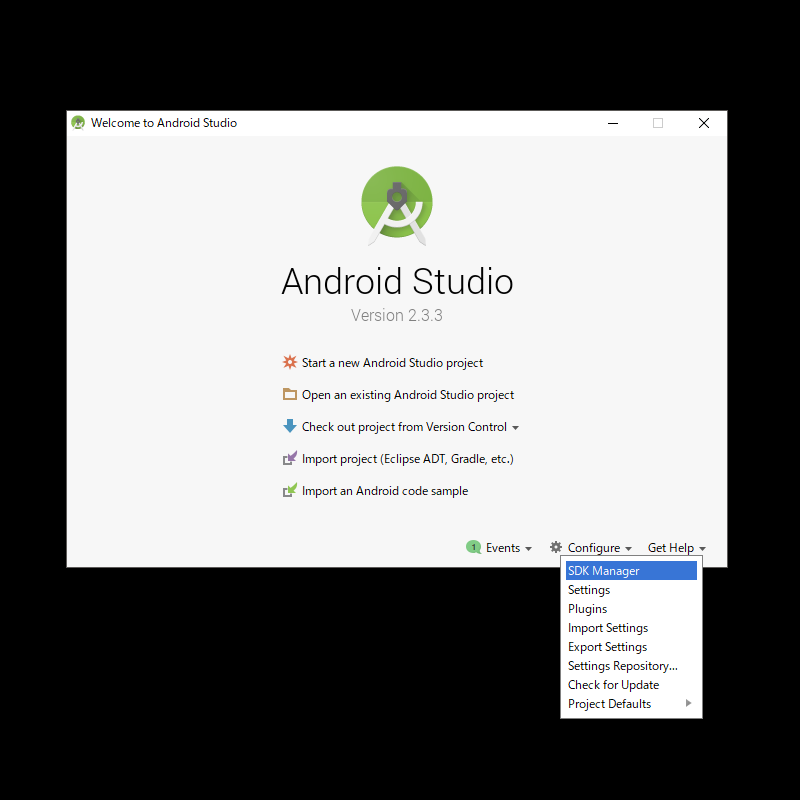Click the orange starburst new project icon

[x=290, y=362]
